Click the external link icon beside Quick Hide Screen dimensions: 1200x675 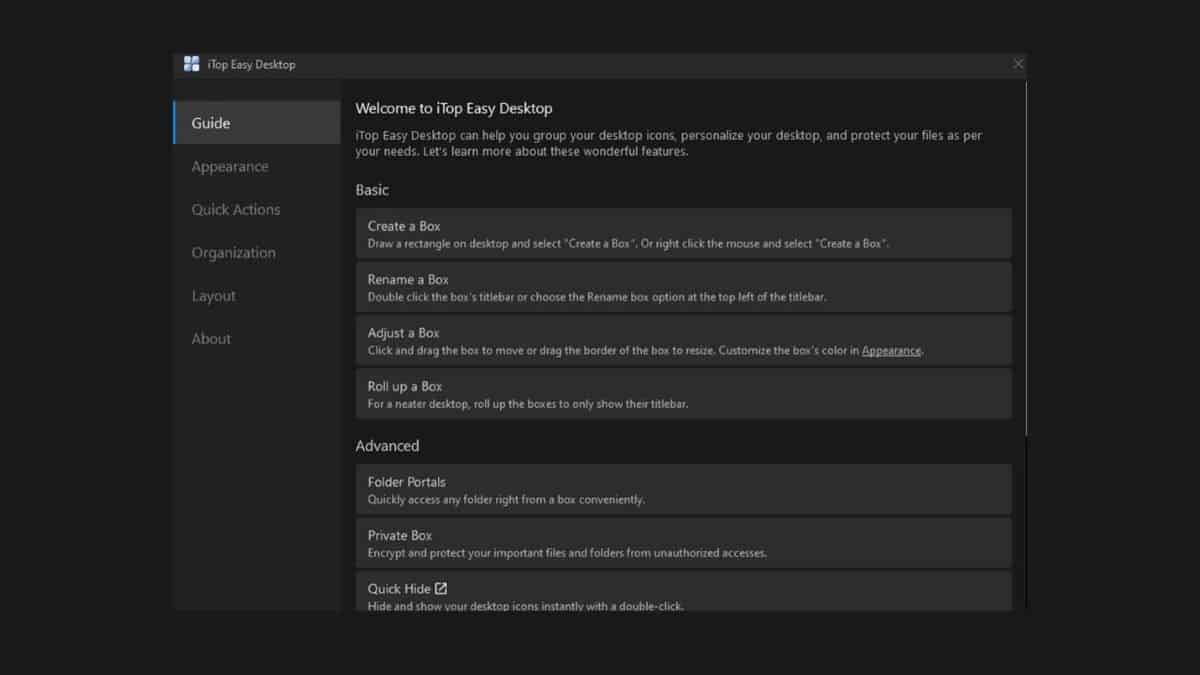(x=441, y=588)
